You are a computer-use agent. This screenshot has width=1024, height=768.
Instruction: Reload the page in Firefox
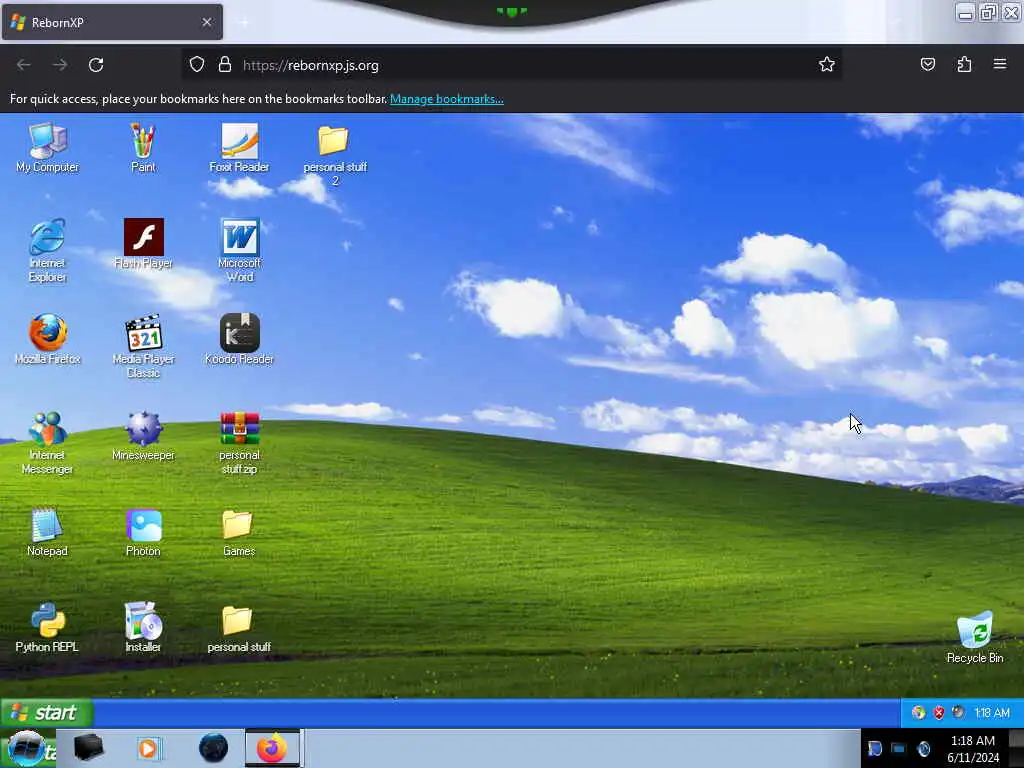click(96, 65)
